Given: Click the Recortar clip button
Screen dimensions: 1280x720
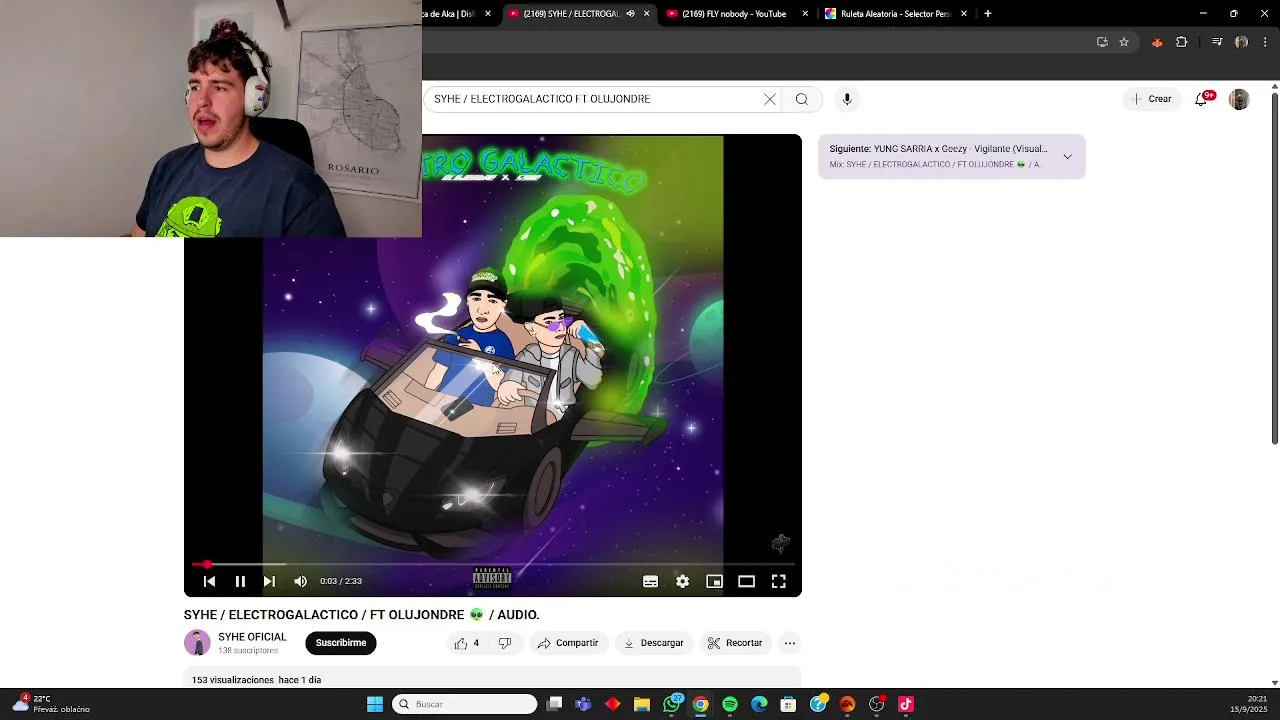Looking at the screenshot, I should 735,643.
